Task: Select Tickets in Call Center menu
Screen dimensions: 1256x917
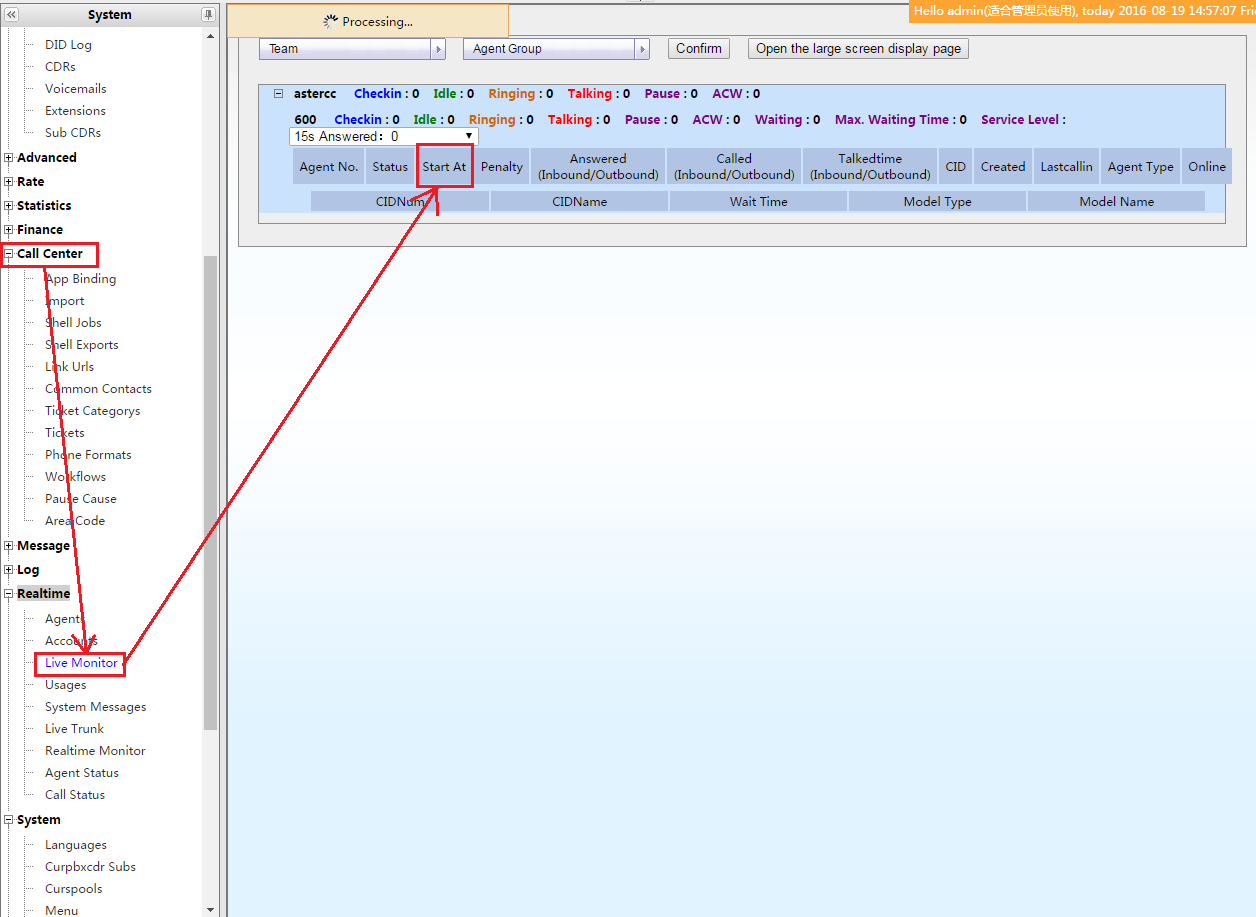Action: tap(65, 433)
